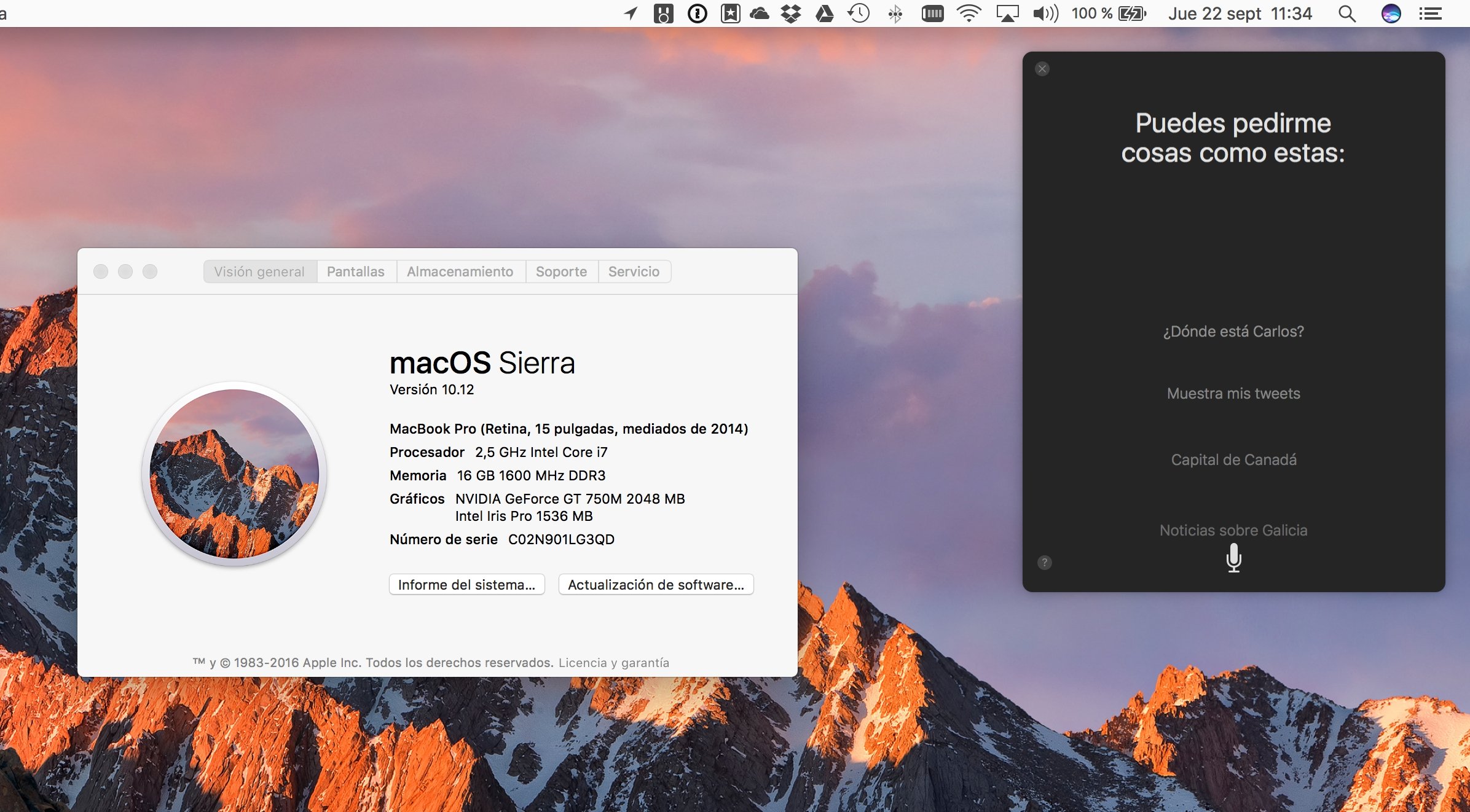This screenshot has width=1470, height=812.
Task: Open the Servicio tab
Action: tap(634, 271)
